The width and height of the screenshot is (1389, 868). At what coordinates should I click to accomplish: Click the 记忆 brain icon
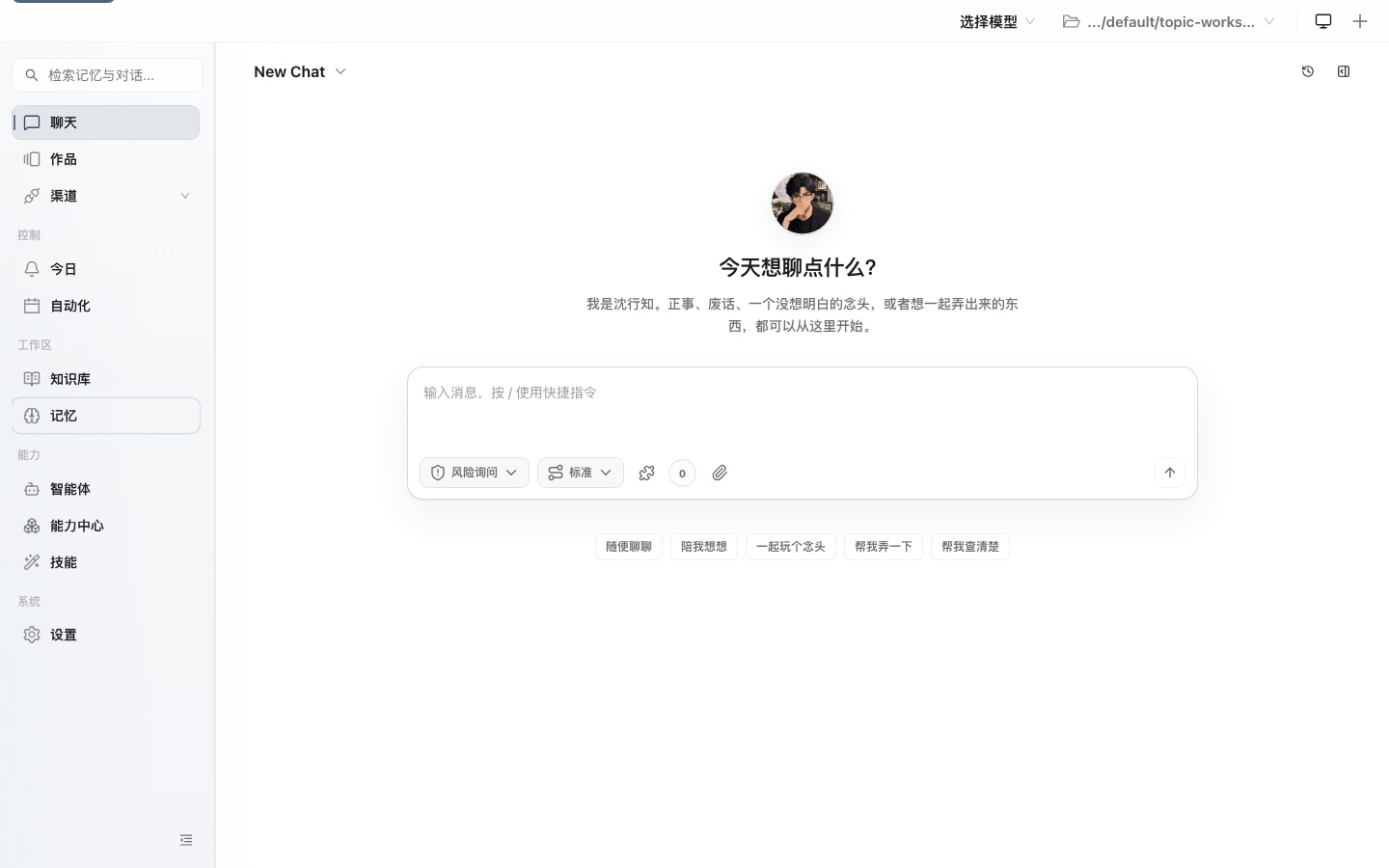pos(32,416)
